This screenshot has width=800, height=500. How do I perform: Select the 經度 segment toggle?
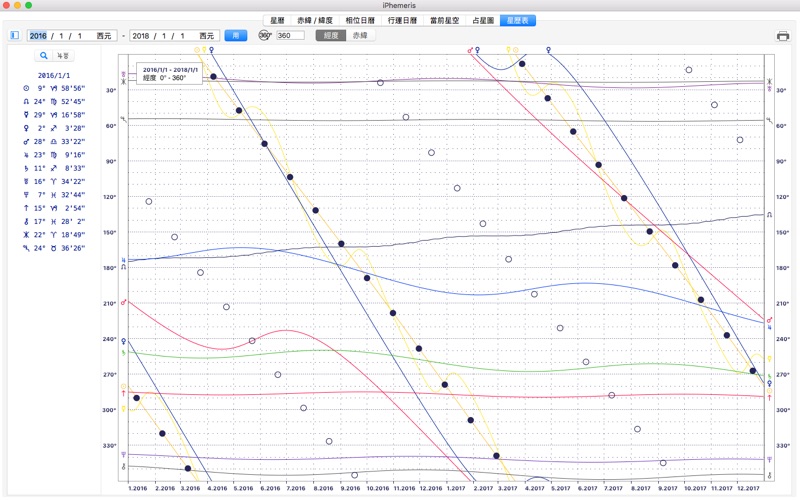331,36
